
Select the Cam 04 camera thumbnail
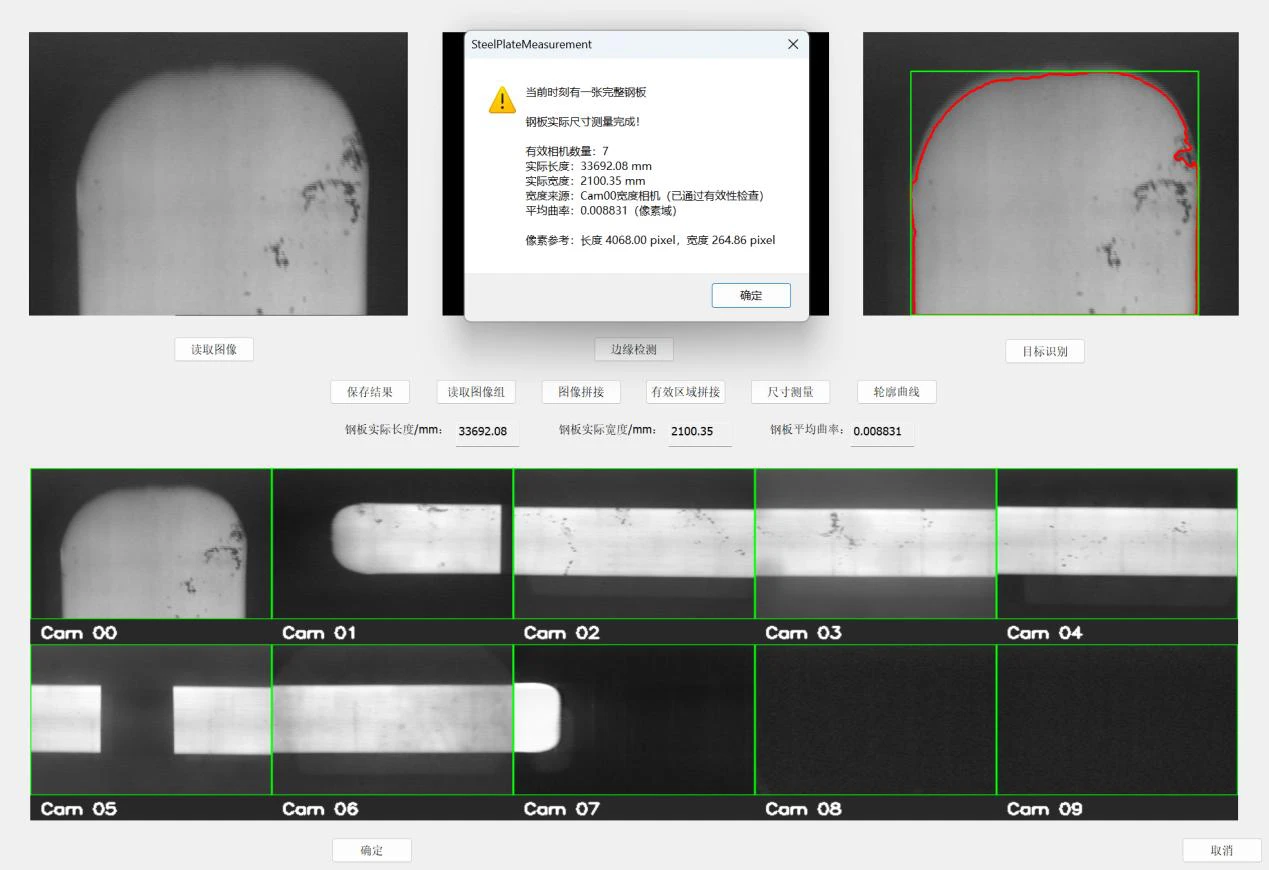pyautogui.click(x=1117, y=544)
